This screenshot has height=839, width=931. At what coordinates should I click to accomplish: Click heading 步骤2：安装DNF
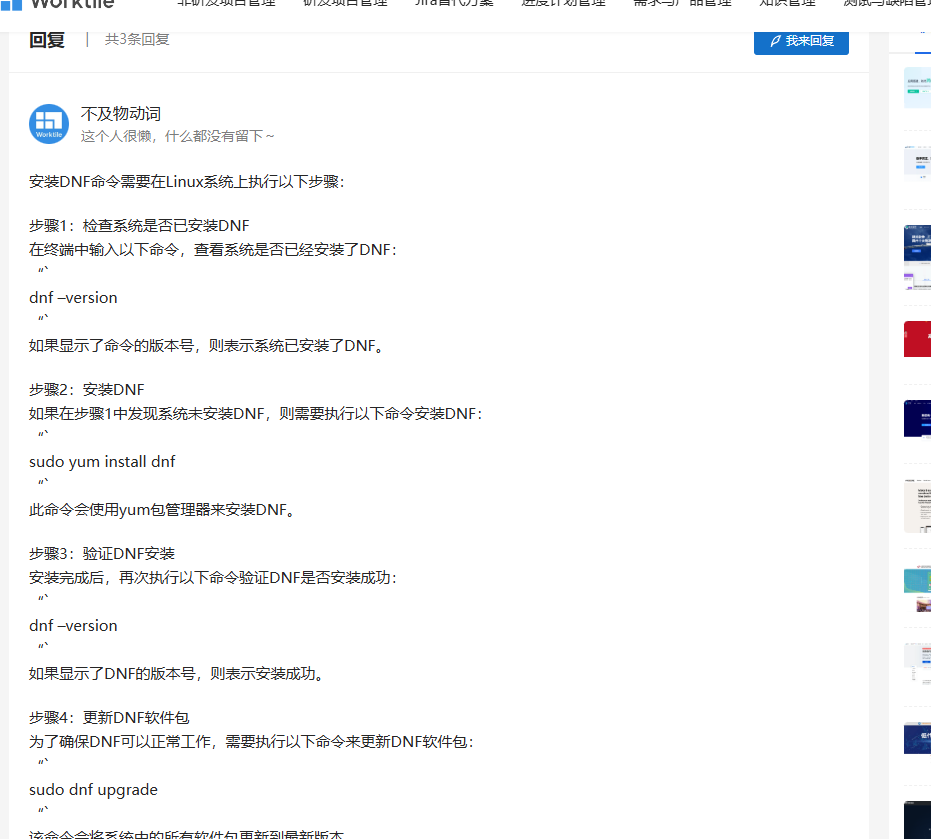pyautogui.click(x=87, y=390)
